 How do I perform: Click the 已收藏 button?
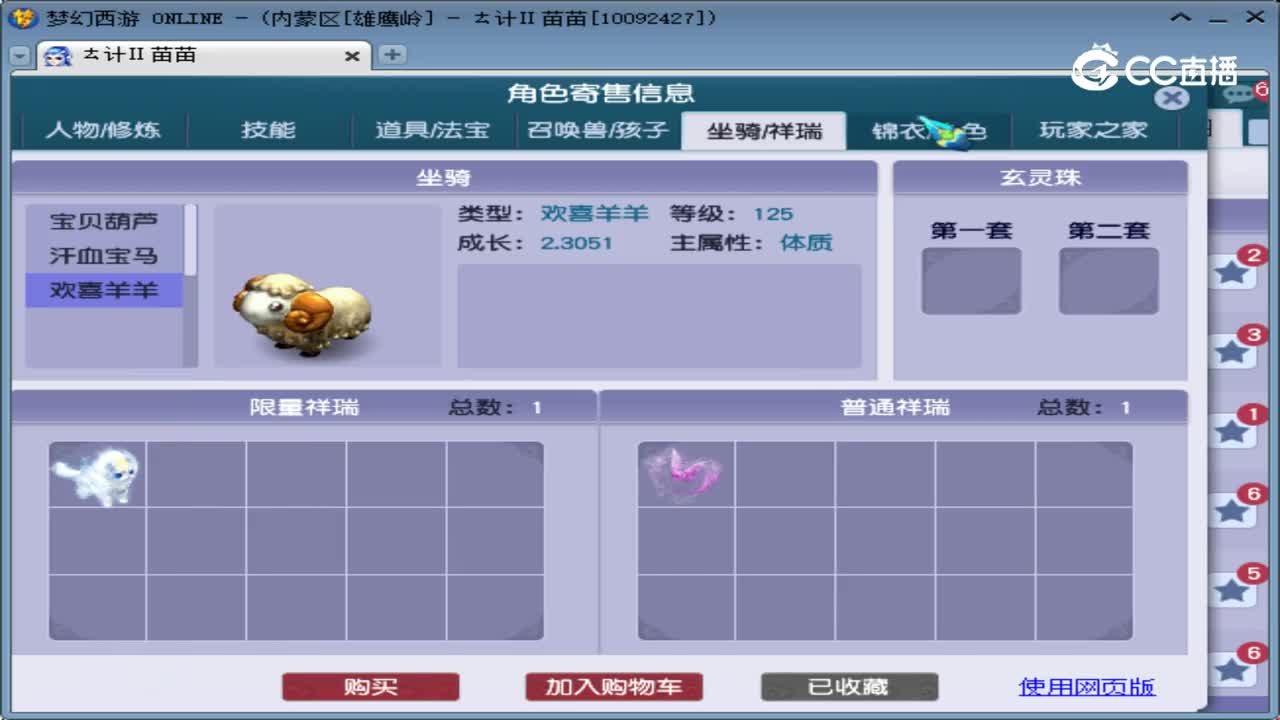[849, 687]
